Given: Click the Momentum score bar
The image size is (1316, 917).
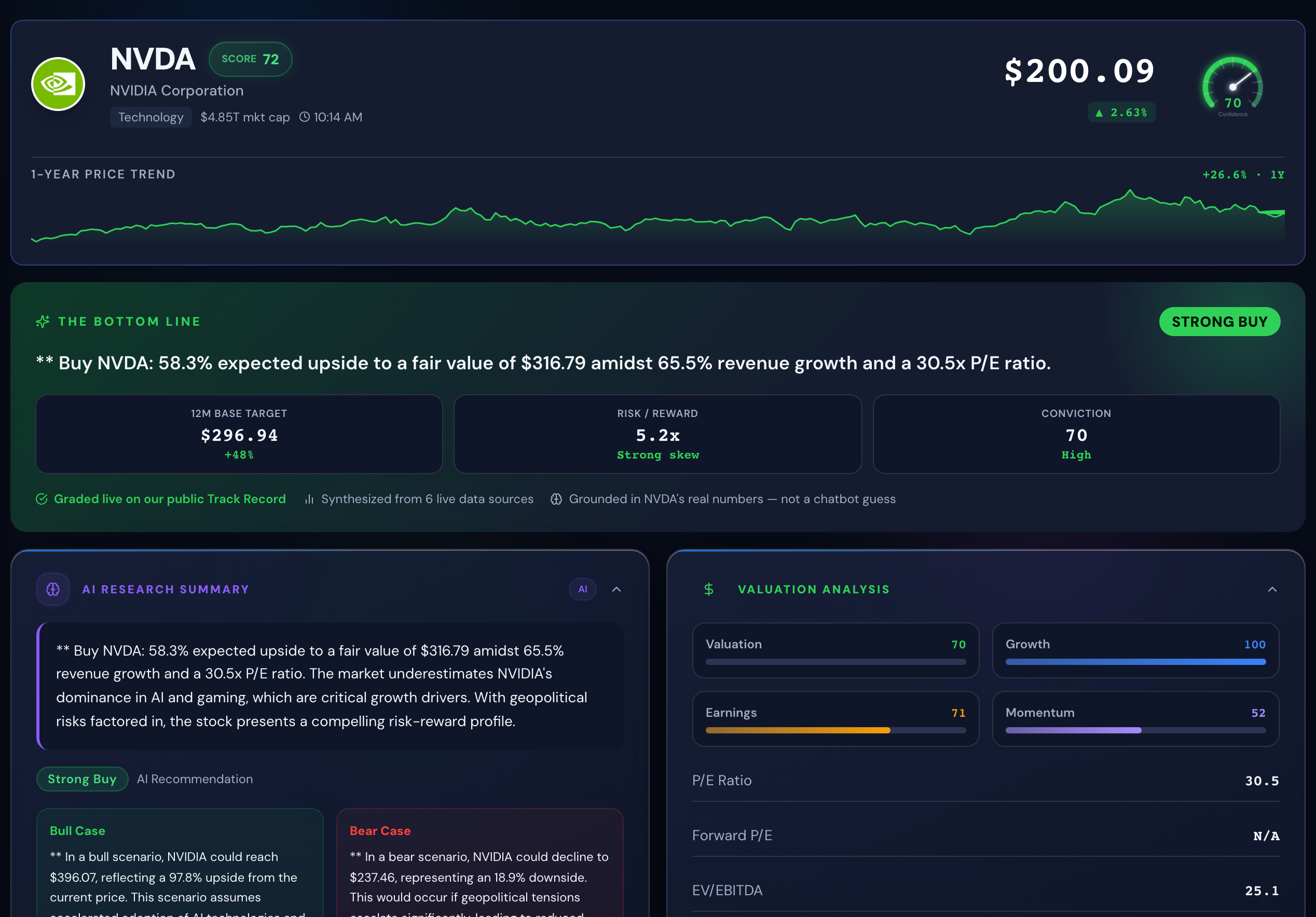Looking at the screenshot, I should coord(1135,730).
